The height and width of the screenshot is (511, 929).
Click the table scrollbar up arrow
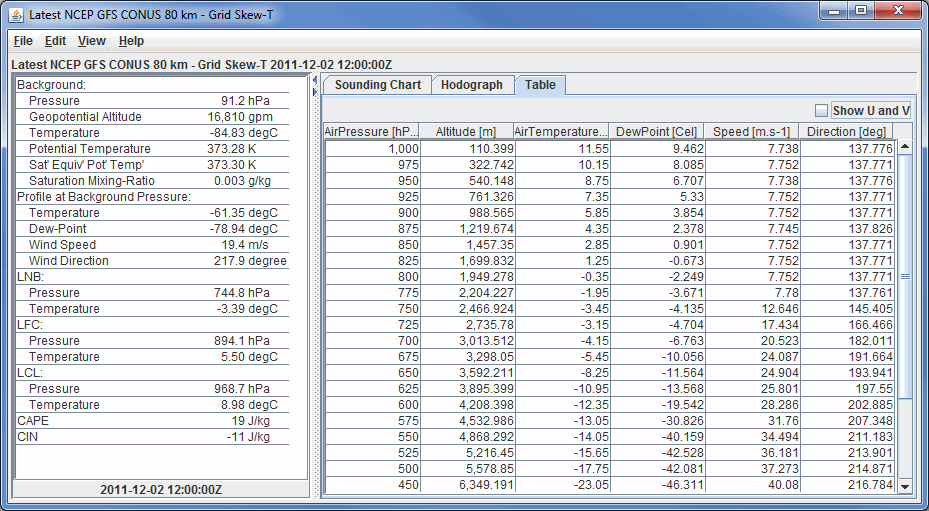(x=905, y=147)
